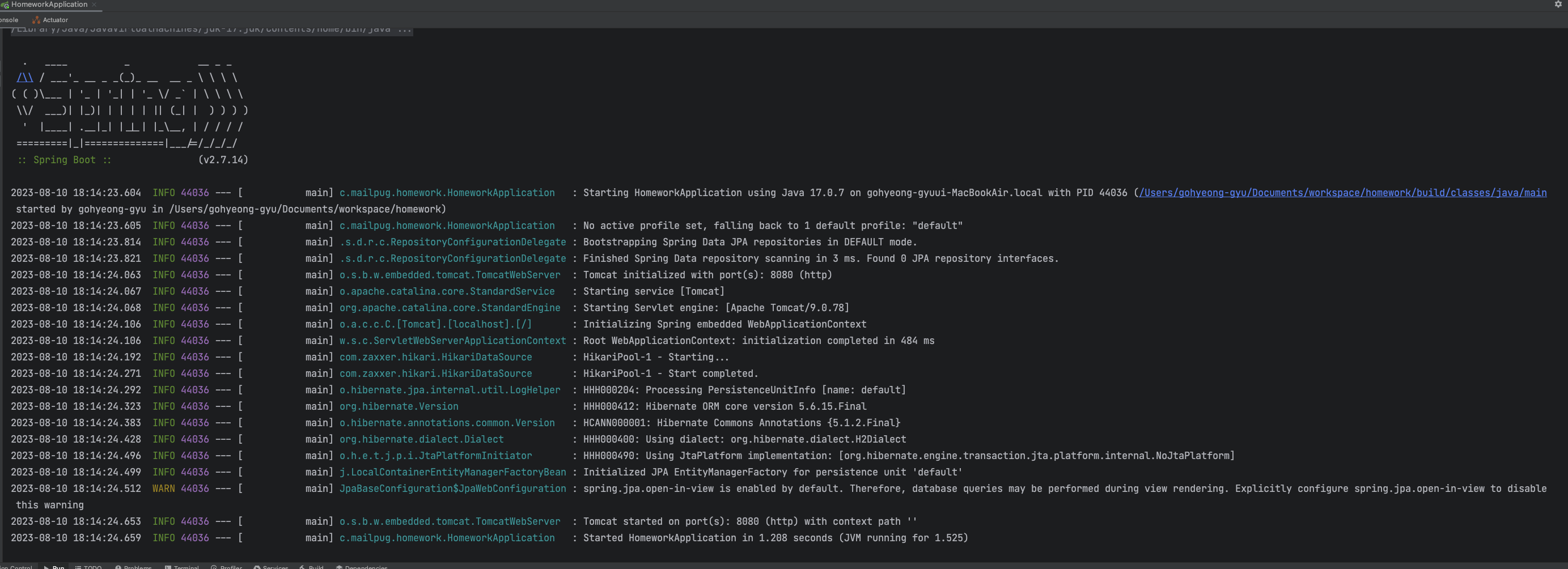Open the build/classes/java/main path link

1342,193
